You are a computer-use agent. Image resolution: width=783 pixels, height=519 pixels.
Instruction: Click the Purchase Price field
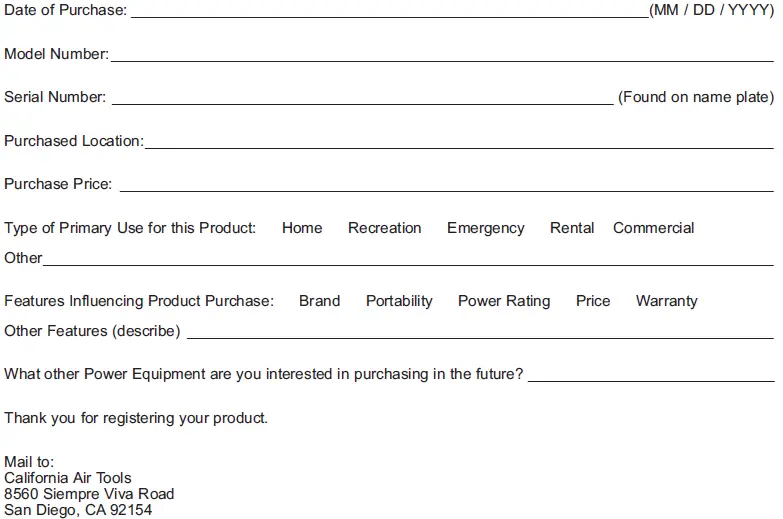point(446,184)
